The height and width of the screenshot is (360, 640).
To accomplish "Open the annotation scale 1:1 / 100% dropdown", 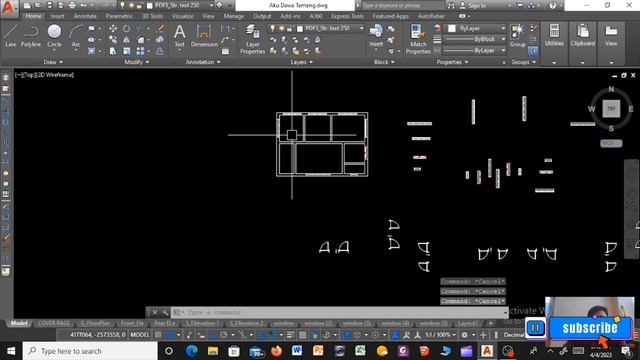I will tap(440, 335).
